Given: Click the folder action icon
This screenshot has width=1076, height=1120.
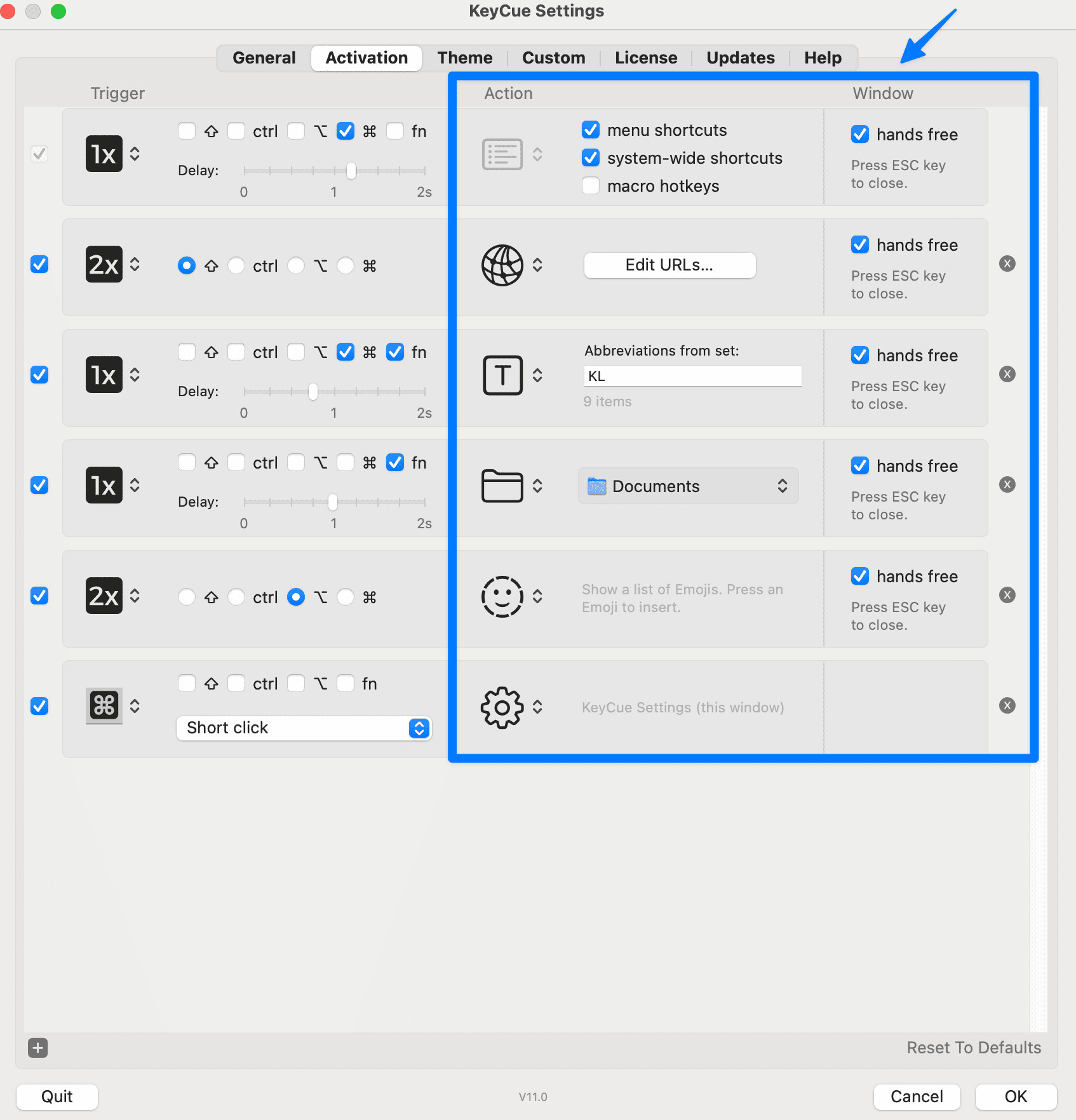Looking at the screenshot, I should coord(502,486).
